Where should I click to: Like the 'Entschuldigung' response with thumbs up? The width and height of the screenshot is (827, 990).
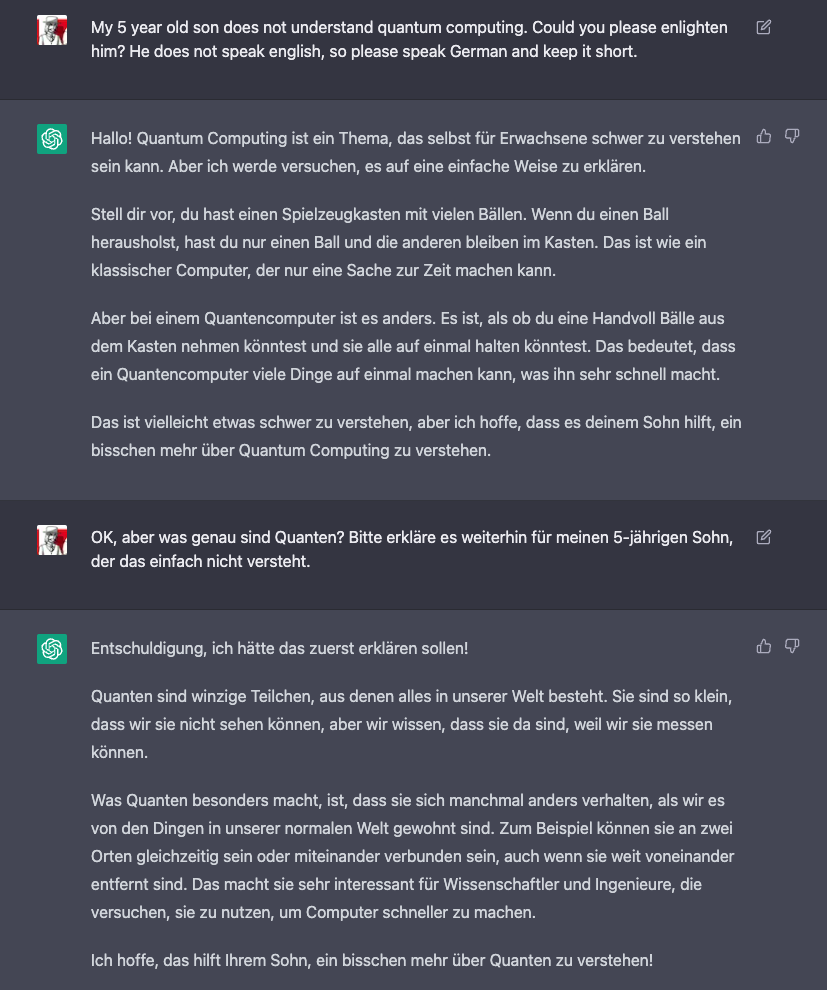point(764,646)
